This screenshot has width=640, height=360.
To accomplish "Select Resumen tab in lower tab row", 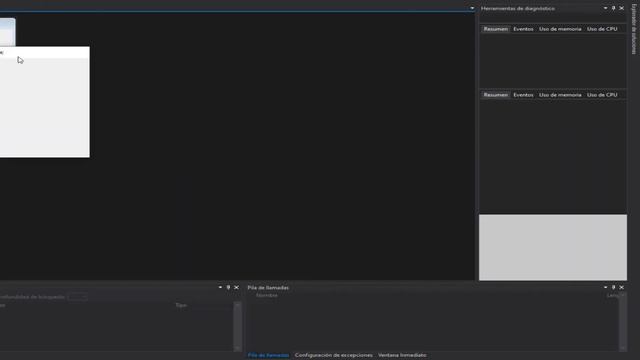I will click(496, 95).
